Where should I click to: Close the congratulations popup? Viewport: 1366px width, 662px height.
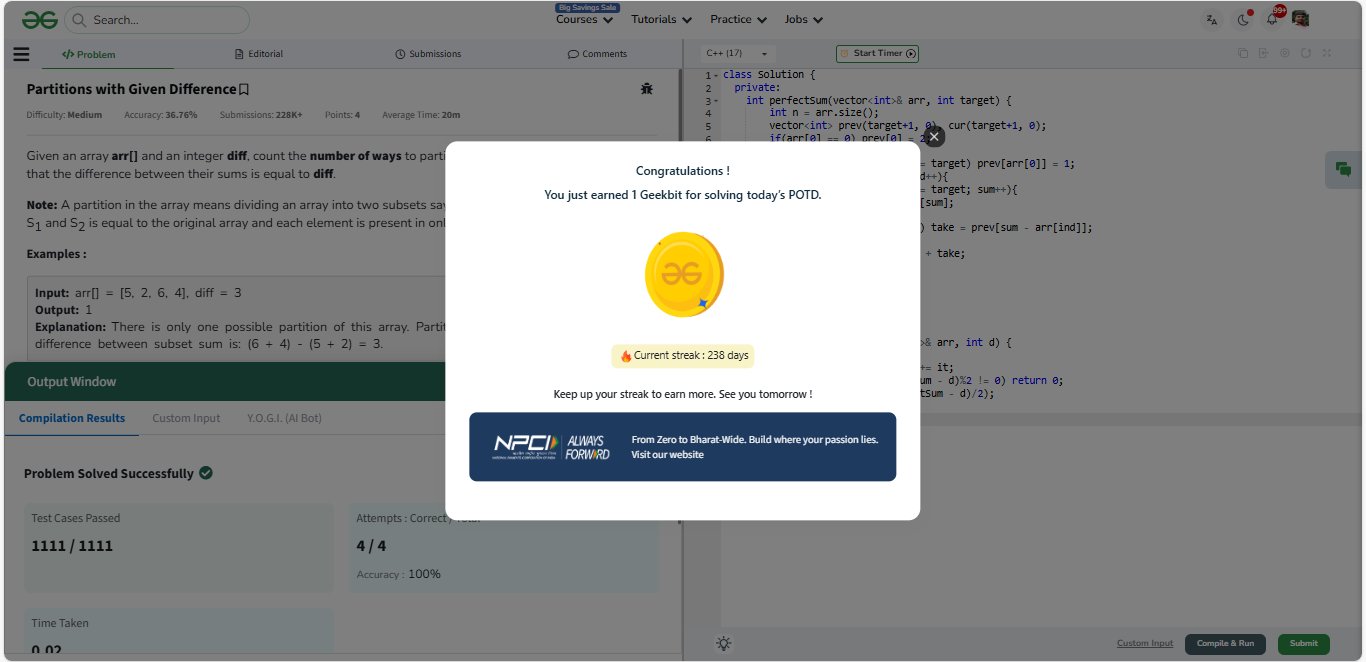tap(934, 137)
